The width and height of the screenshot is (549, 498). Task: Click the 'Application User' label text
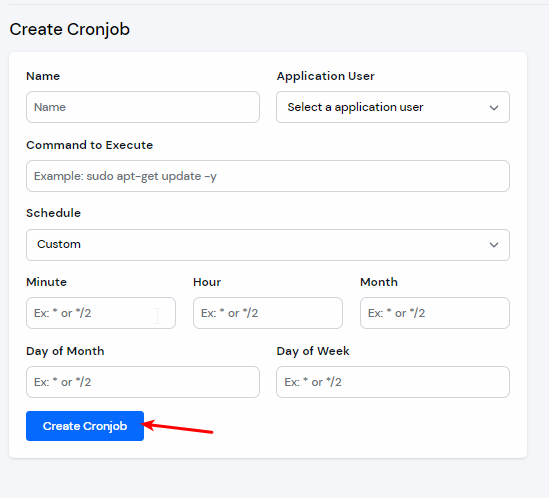pyautogui.click(x=326, y=76)
